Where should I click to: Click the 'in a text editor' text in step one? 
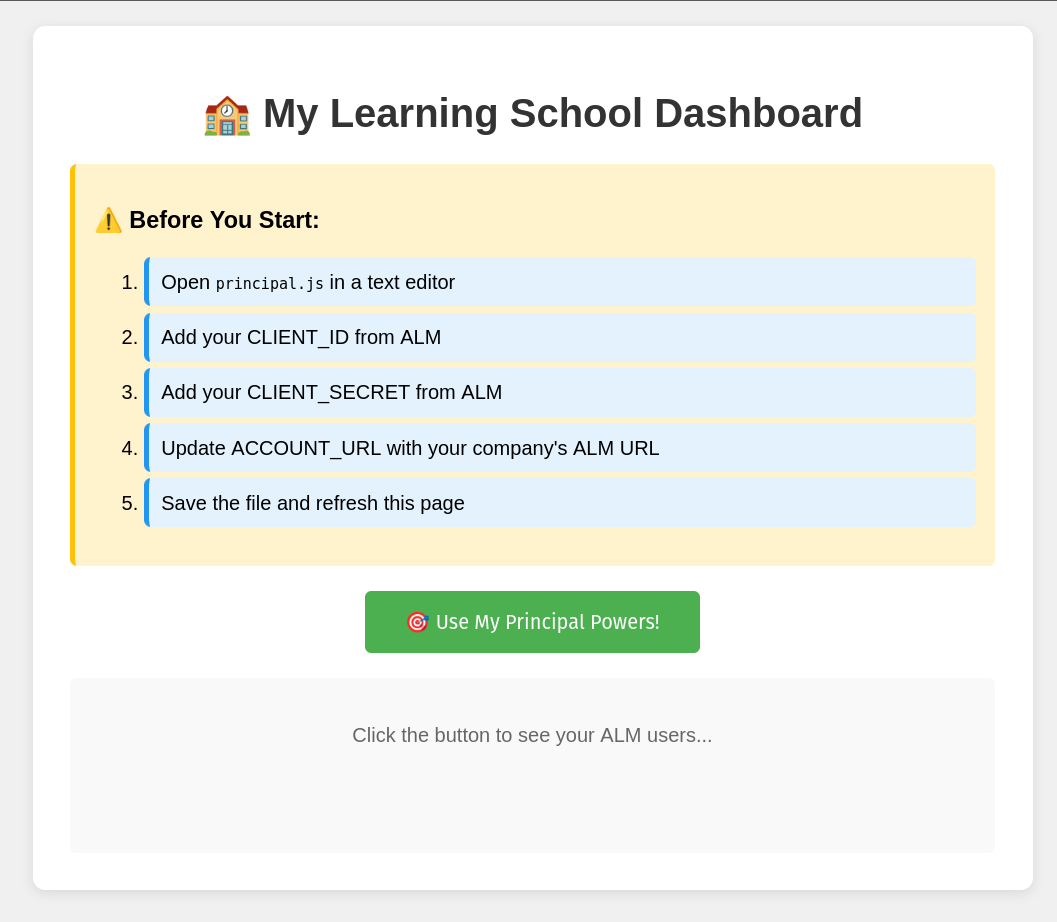(x=392, y=282)
